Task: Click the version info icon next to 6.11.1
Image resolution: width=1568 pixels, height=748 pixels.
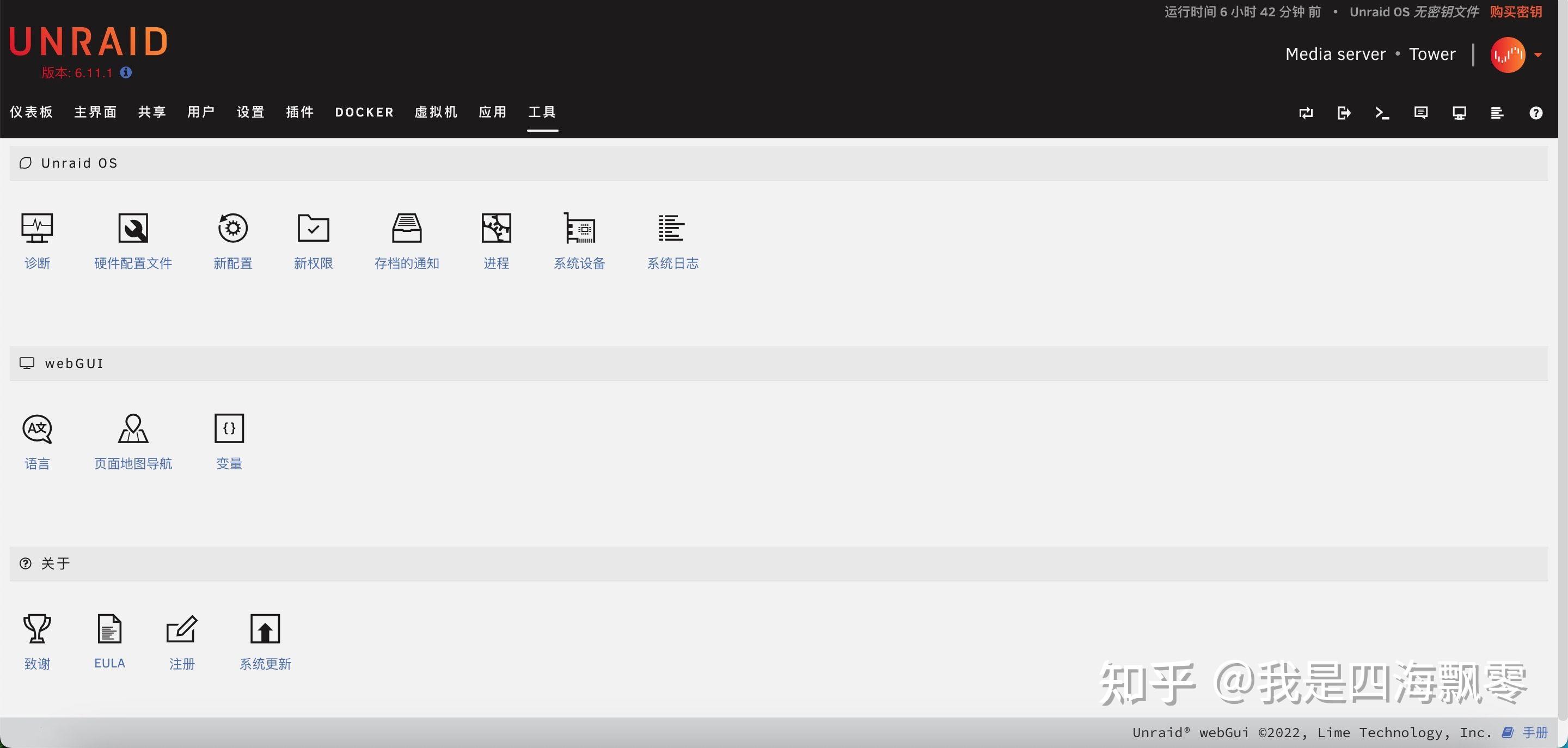Action: [126, 72]
